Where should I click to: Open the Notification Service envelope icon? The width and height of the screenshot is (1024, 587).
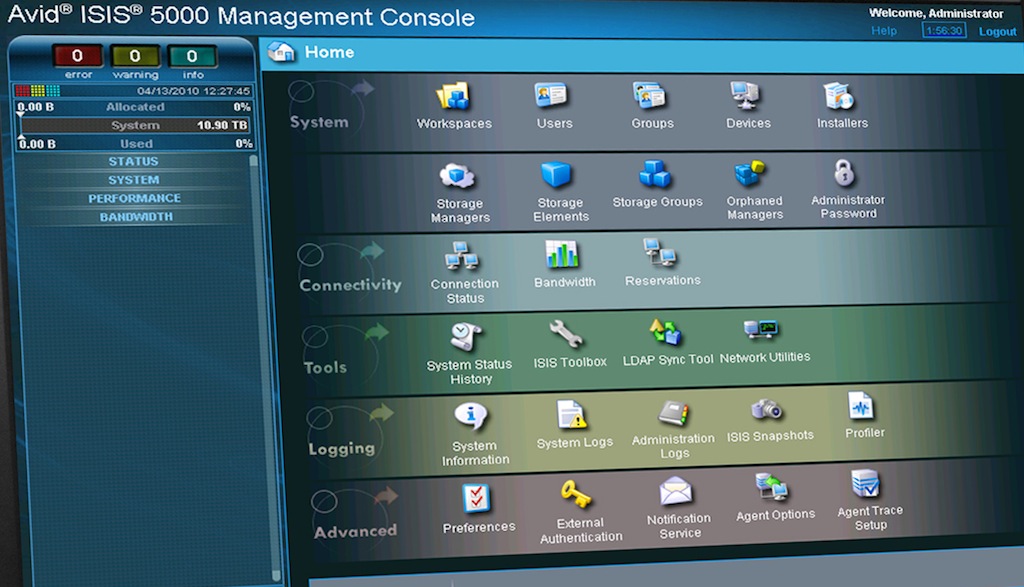(x=677, y=492)
